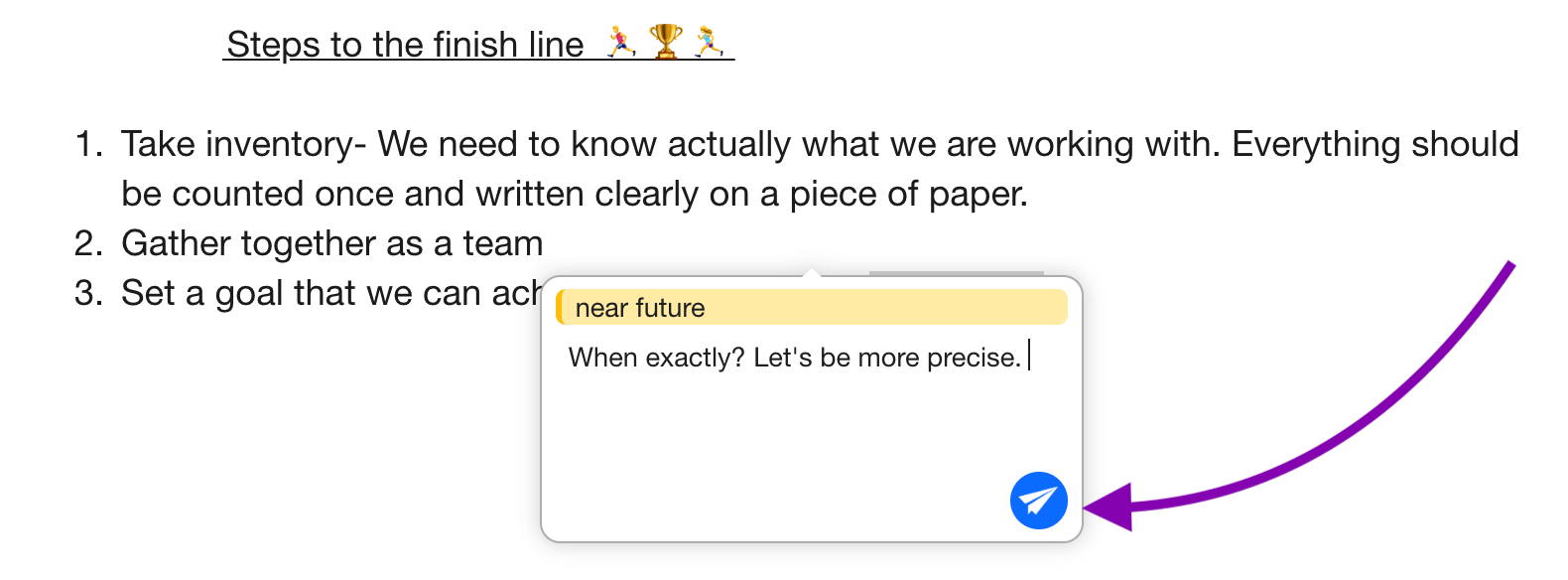Screen dimensions: 1568x580
Task: Select the yellow highlighted text 'near future'
Action: click(x=635, y=308)
